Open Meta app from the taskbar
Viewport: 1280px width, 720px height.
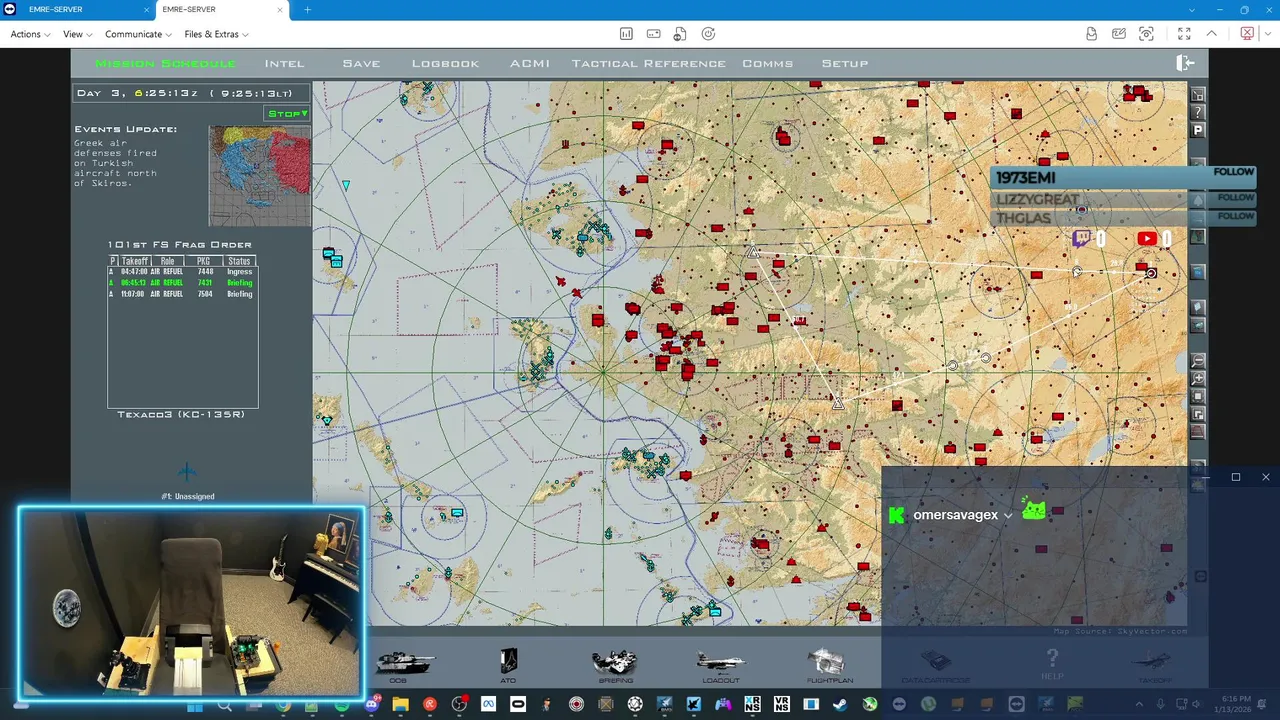tap(489, 704)
